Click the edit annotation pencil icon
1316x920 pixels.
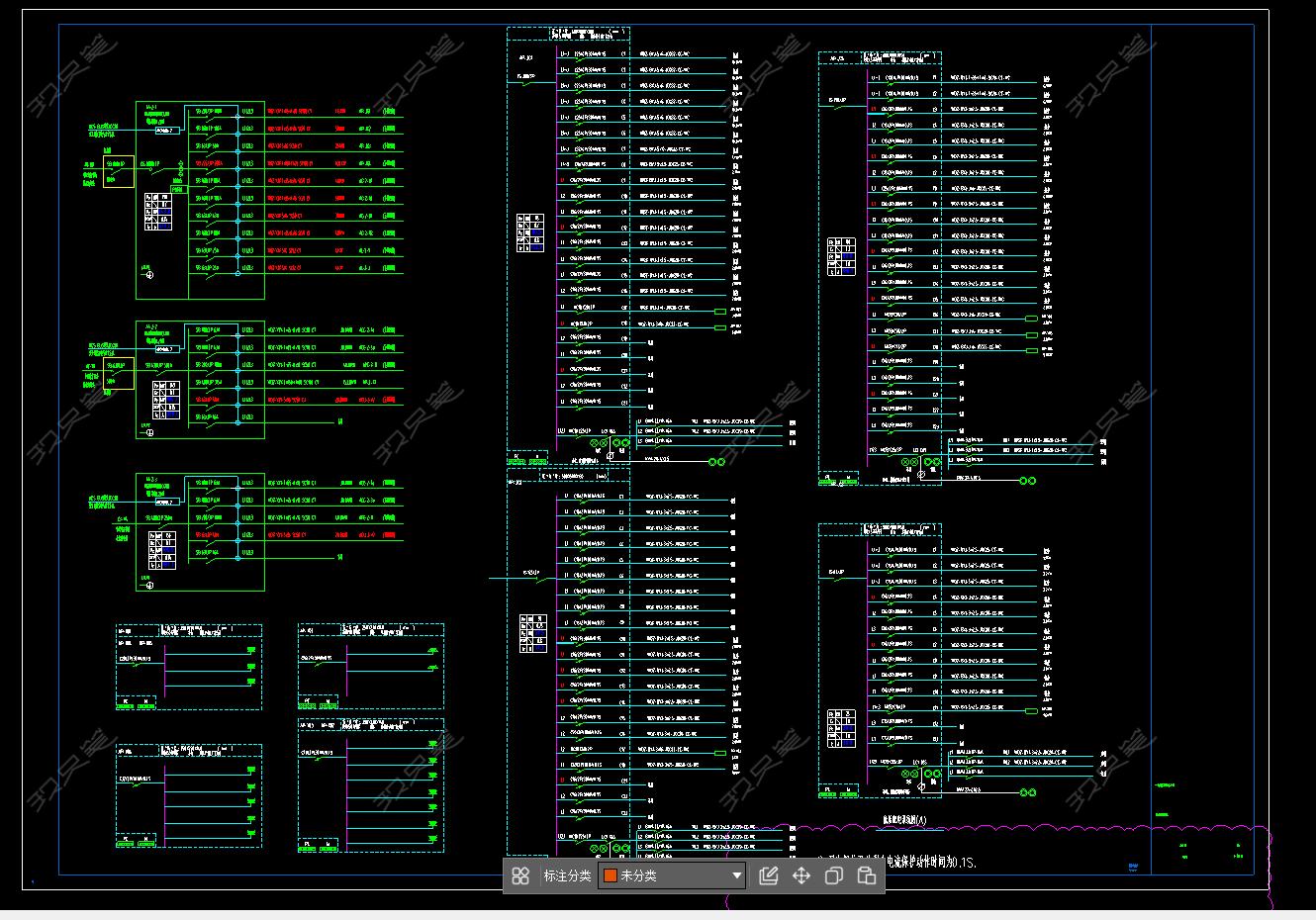pos(769,875)
